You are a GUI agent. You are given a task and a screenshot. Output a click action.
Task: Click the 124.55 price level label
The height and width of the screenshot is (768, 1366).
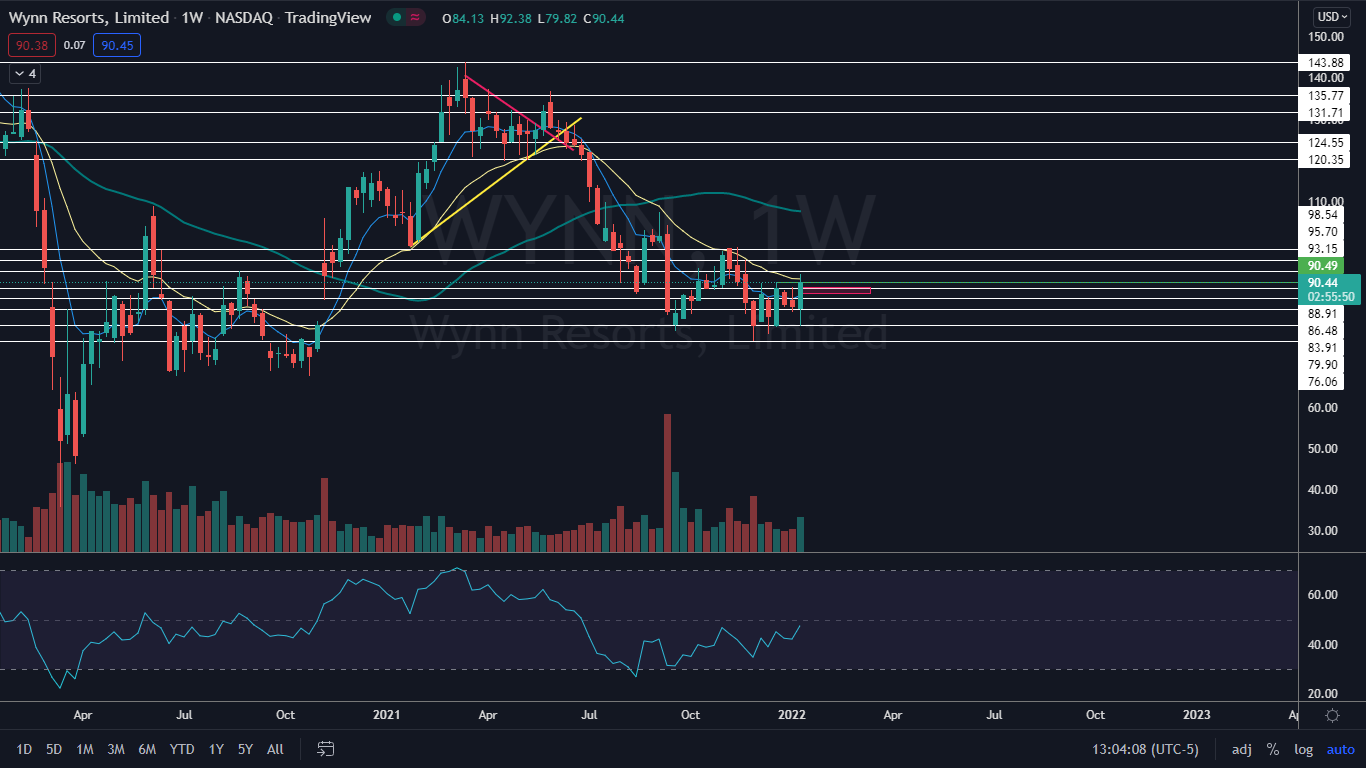[x=1324, y=142]
